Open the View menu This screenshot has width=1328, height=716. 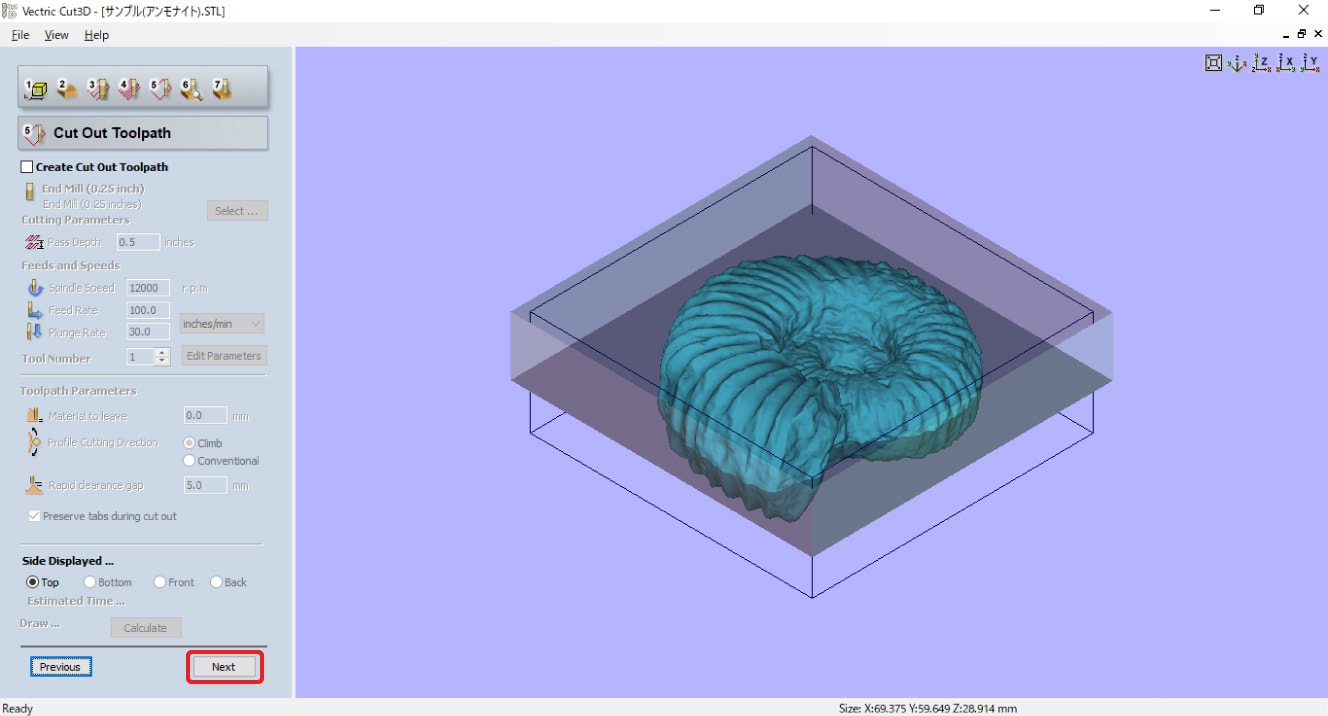point(56,35)
